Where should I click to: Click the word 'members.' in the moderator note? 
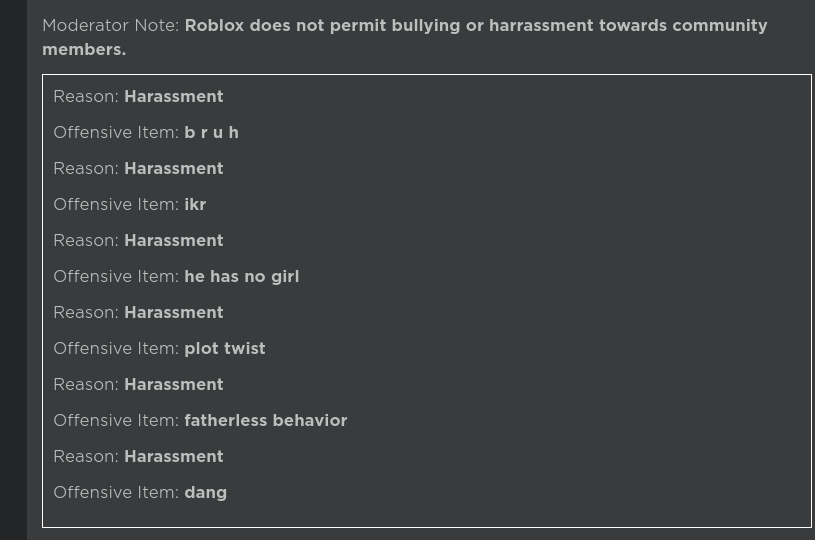84,50
